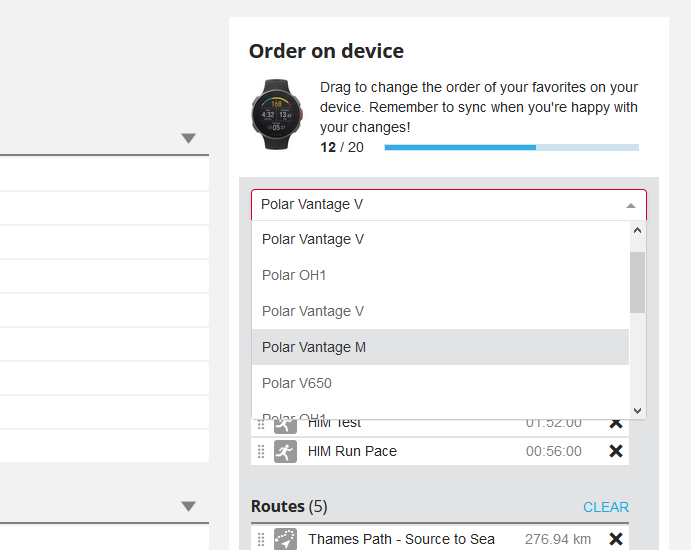Collapse the device selector combo box arrow
Image resolution: width=691 pixels, height=550 pixels.
(630, 205)
